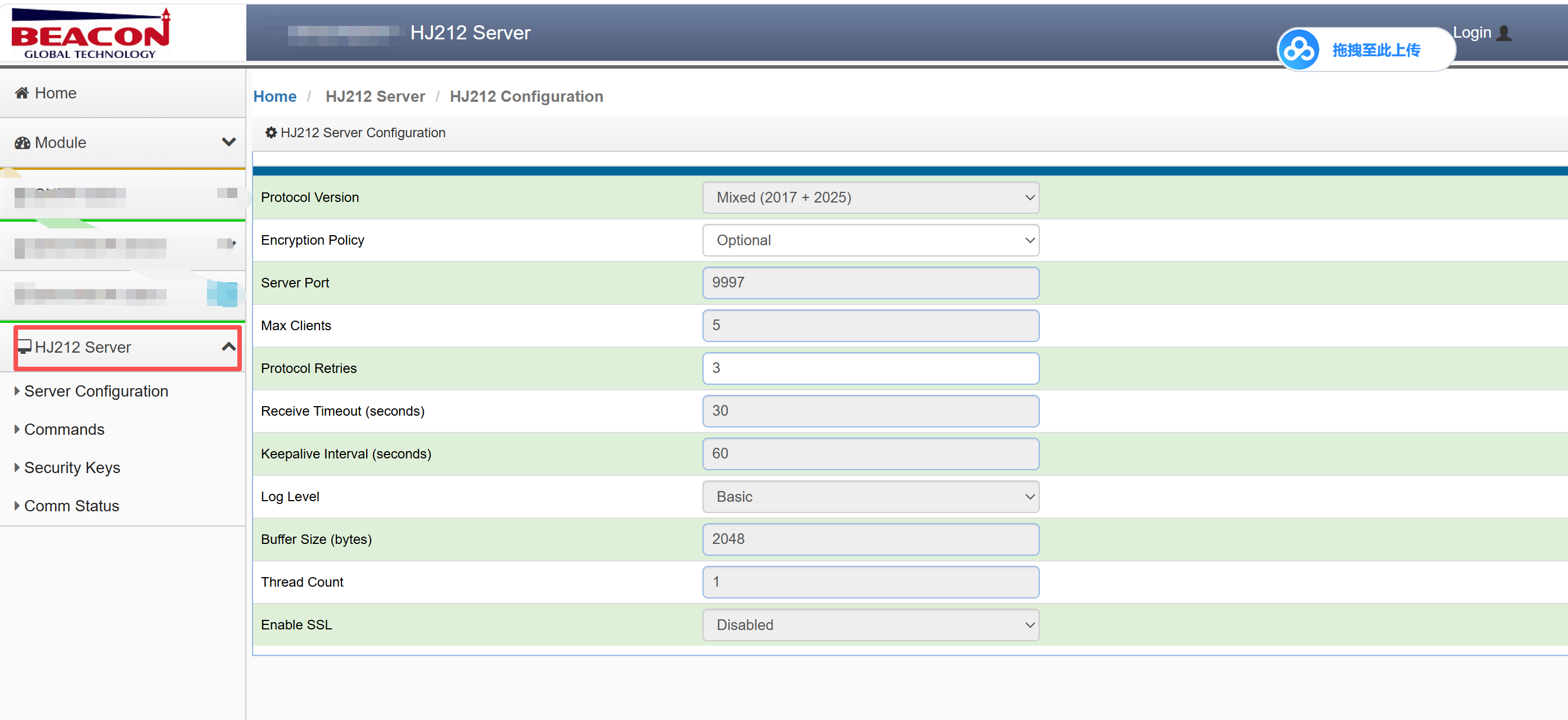Click the Max Clients input field

point(871,326)
